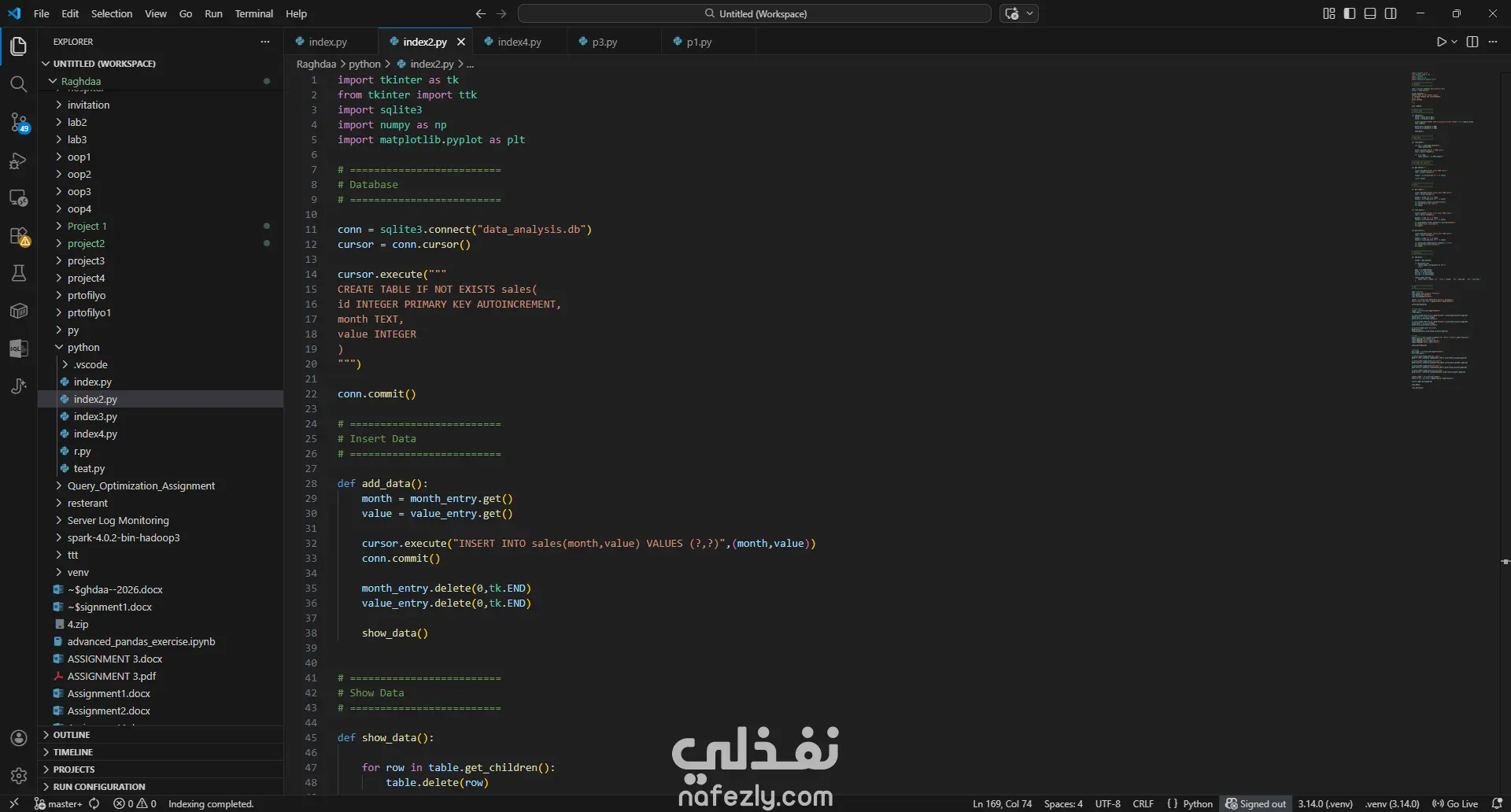Open the Search view in the activity bar
The width and height of the screenshot is (1511, 812).
tap(19, 84)
